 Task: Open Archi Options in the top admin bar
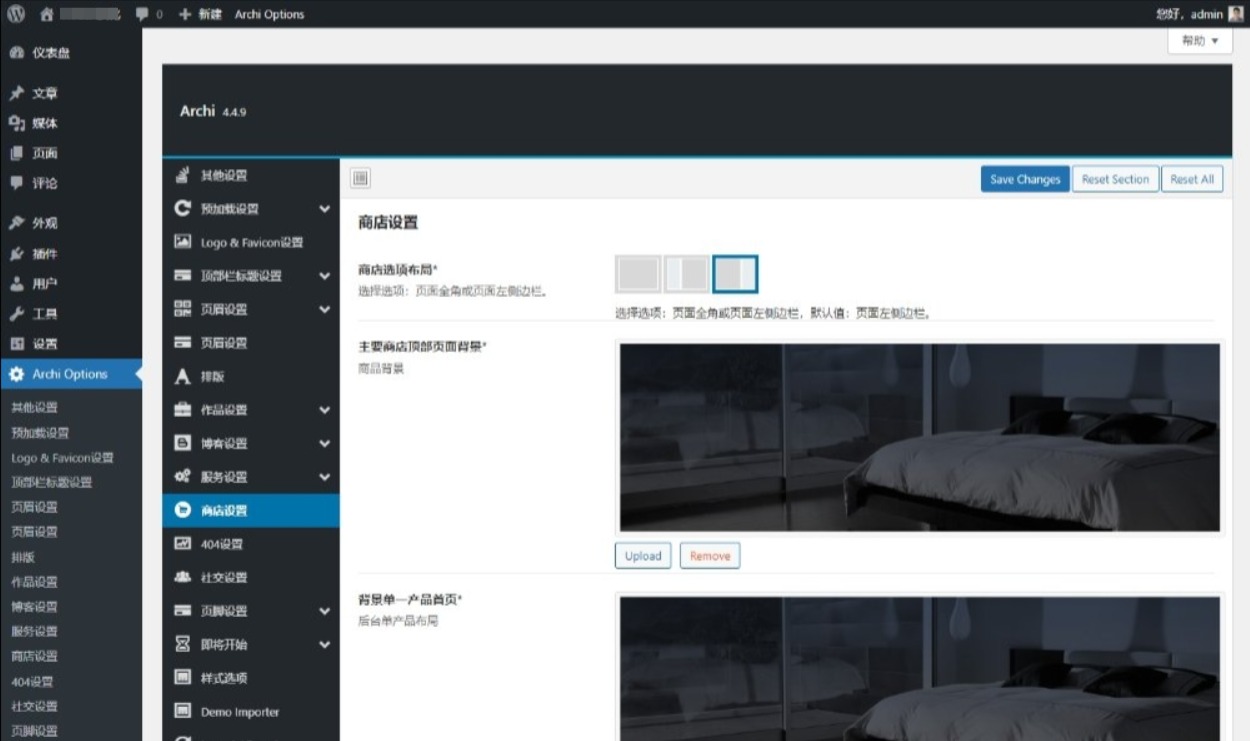point(269,14)
